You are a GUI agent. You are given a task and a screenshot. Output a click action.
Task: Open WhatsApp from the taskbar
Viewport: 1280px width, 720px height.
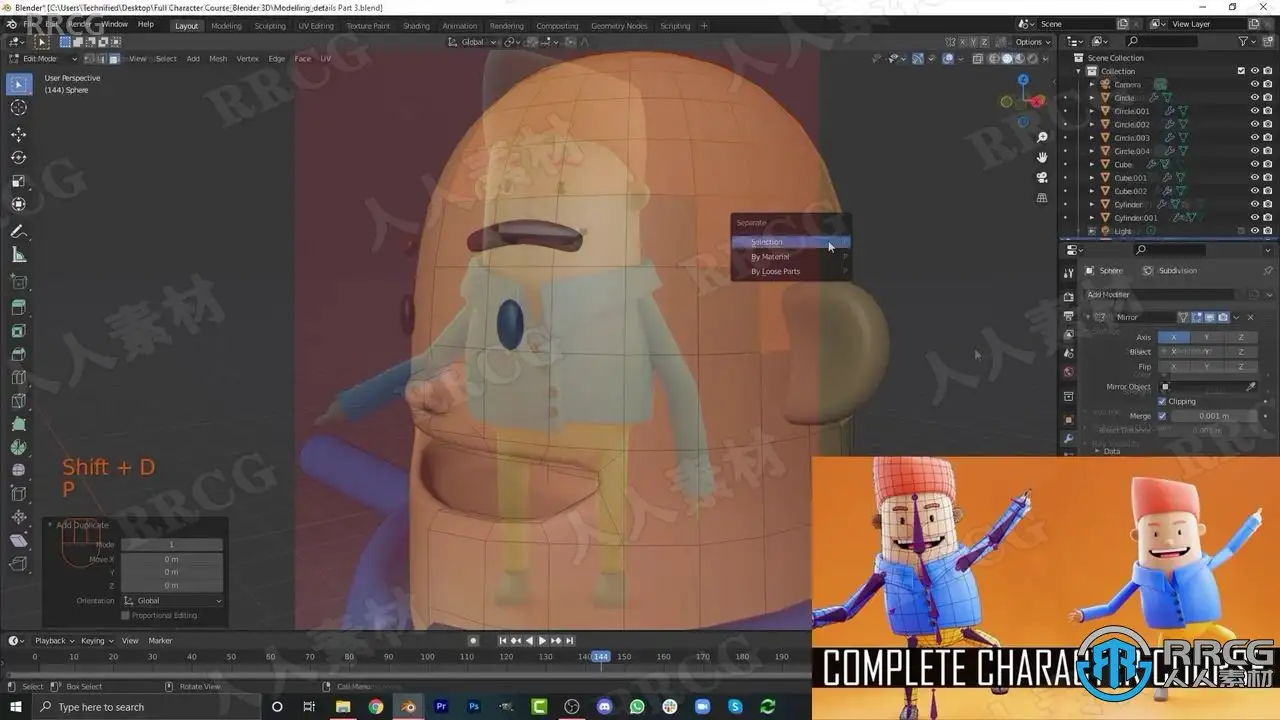coord(638,707)
